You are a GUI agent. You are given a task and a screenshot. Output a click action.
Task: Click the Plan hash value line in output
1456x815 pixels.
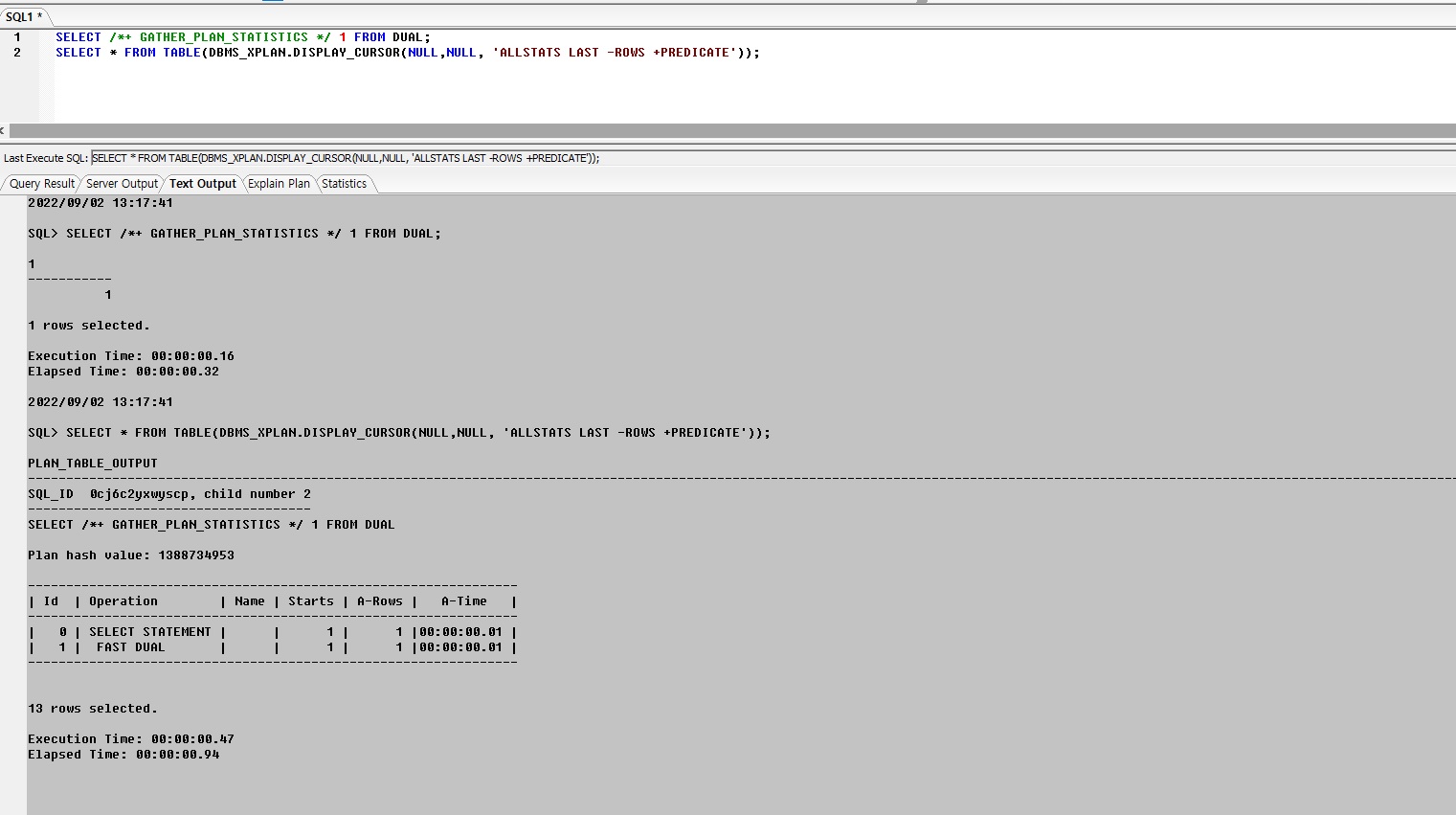[130, 555]
